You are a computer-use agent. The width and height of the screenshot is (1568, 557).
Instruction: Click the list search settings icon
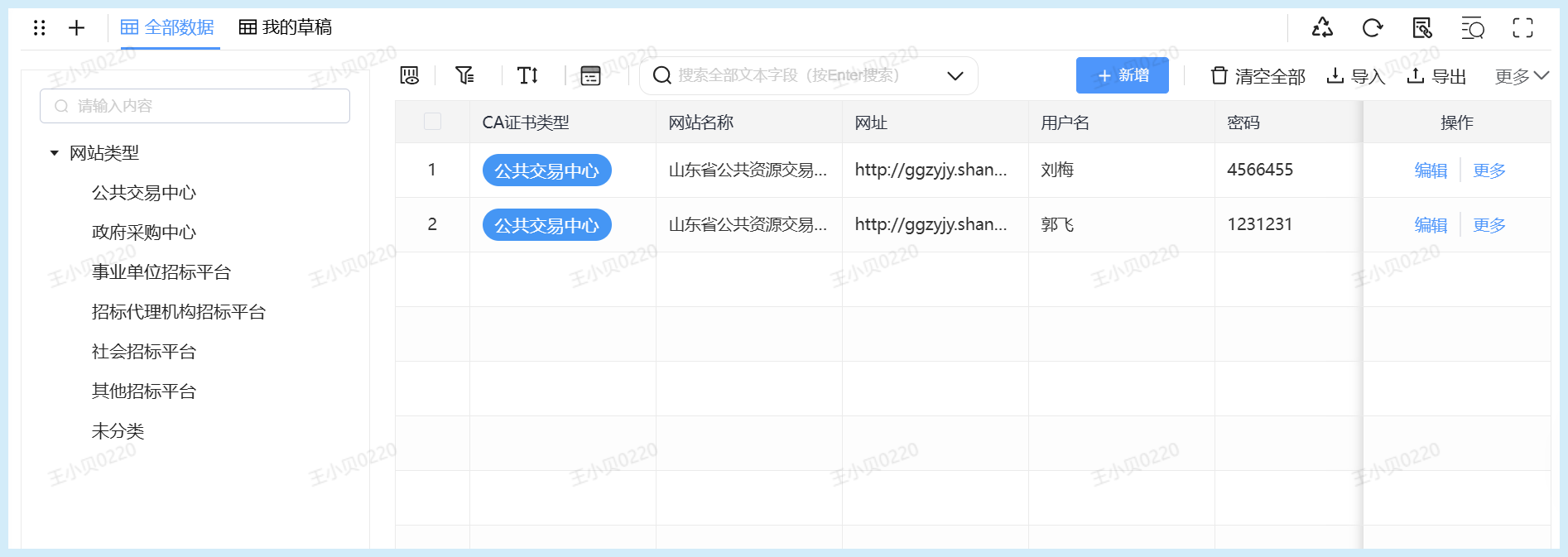coord(1472,28)
